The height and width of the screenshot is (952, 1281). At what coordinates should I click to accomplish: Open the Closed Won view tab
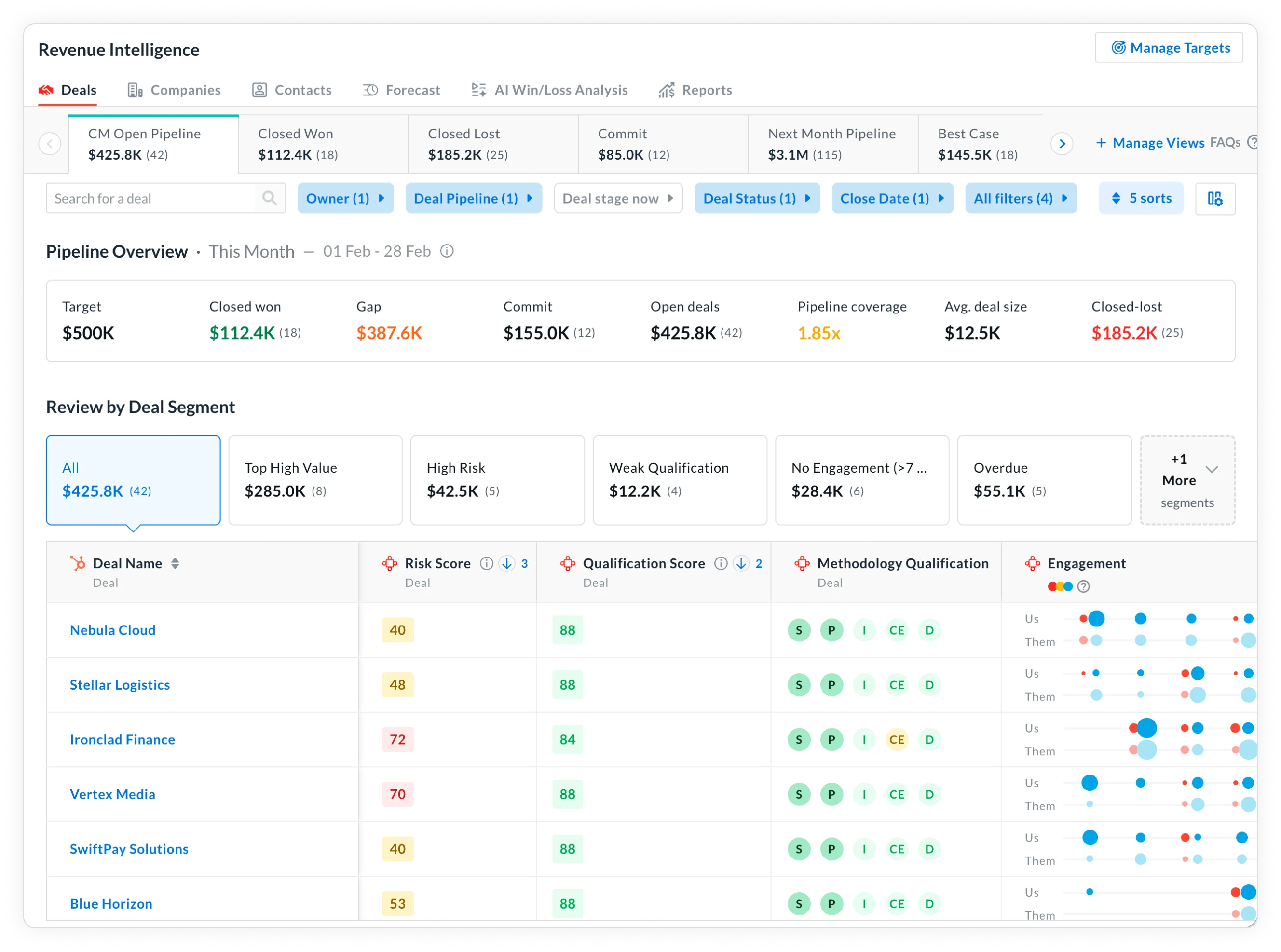click(323, 144)
